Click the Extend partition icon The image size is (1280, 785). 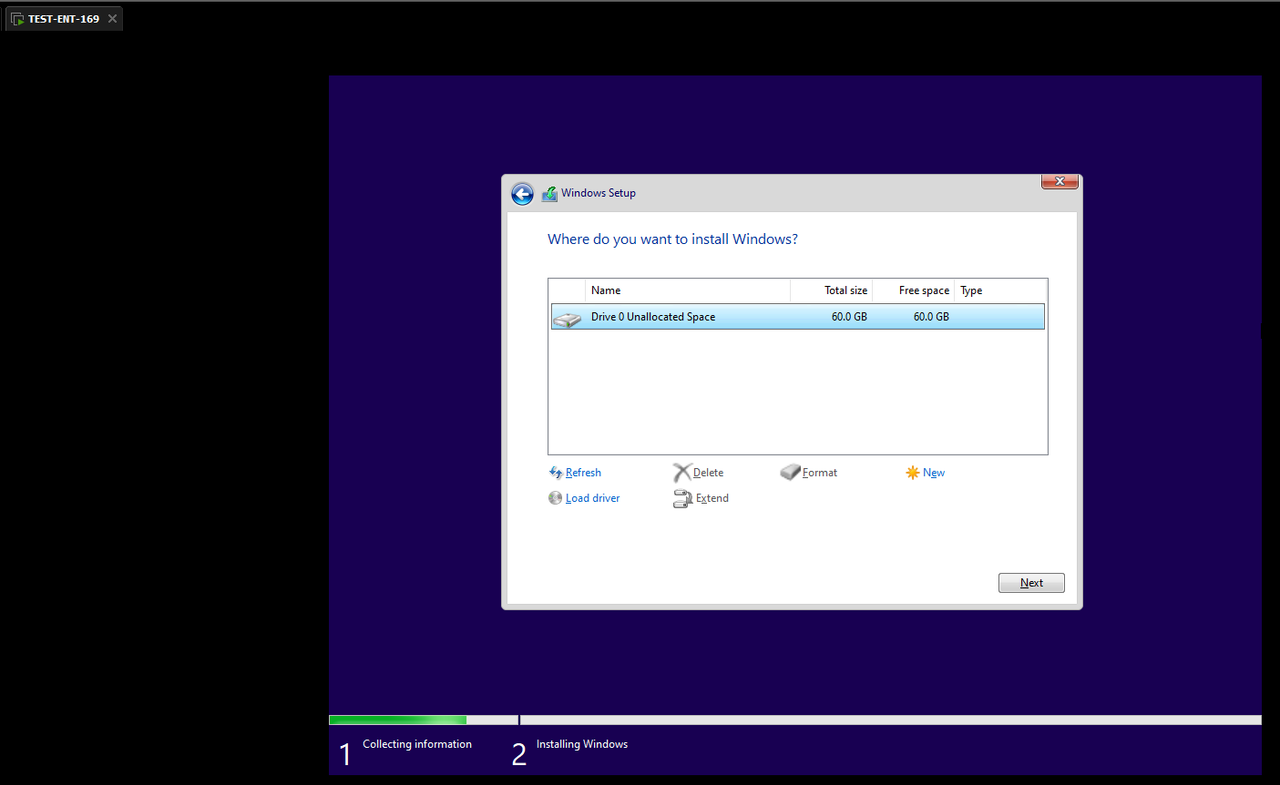click(x=682, y=499)
